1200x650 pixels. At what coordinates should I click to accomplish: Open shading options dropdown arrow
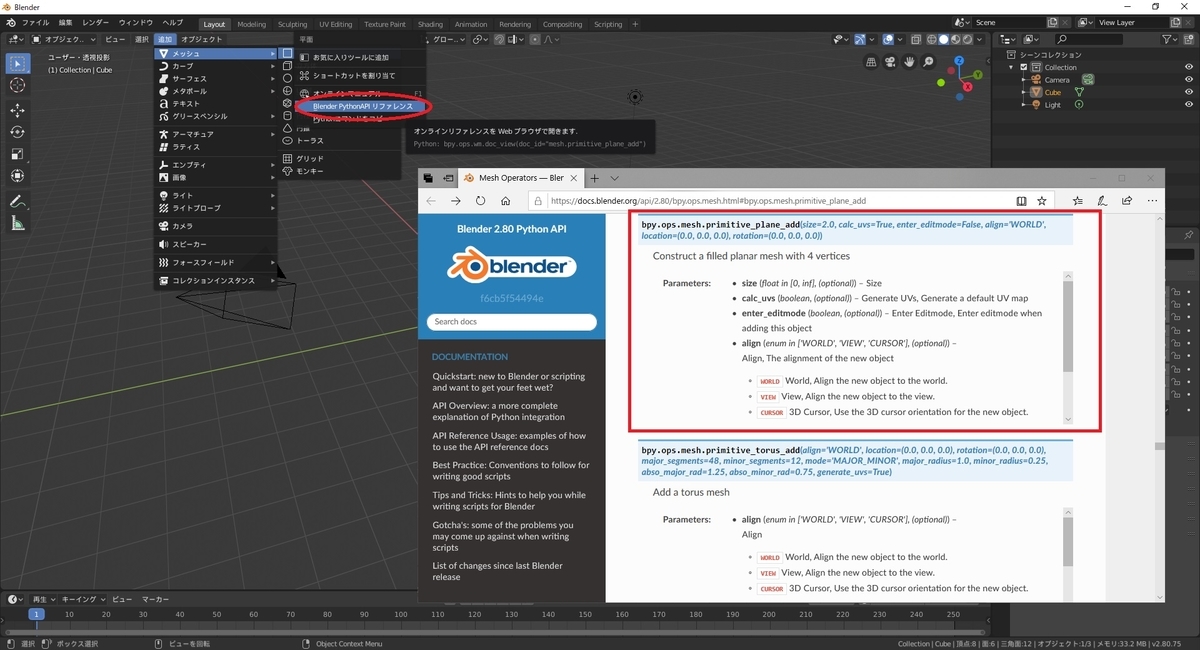(x=979, y=39)
